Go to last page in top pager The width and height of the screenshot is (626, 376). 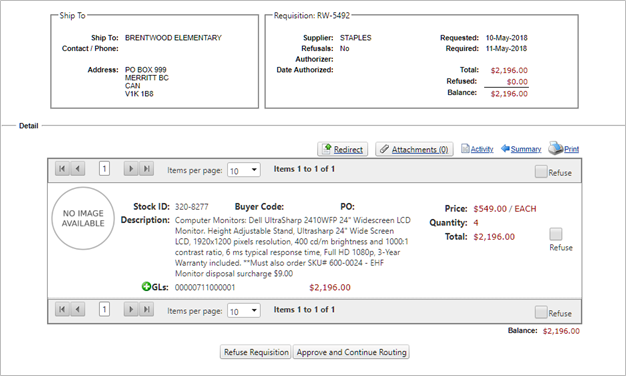coord(147,169)
